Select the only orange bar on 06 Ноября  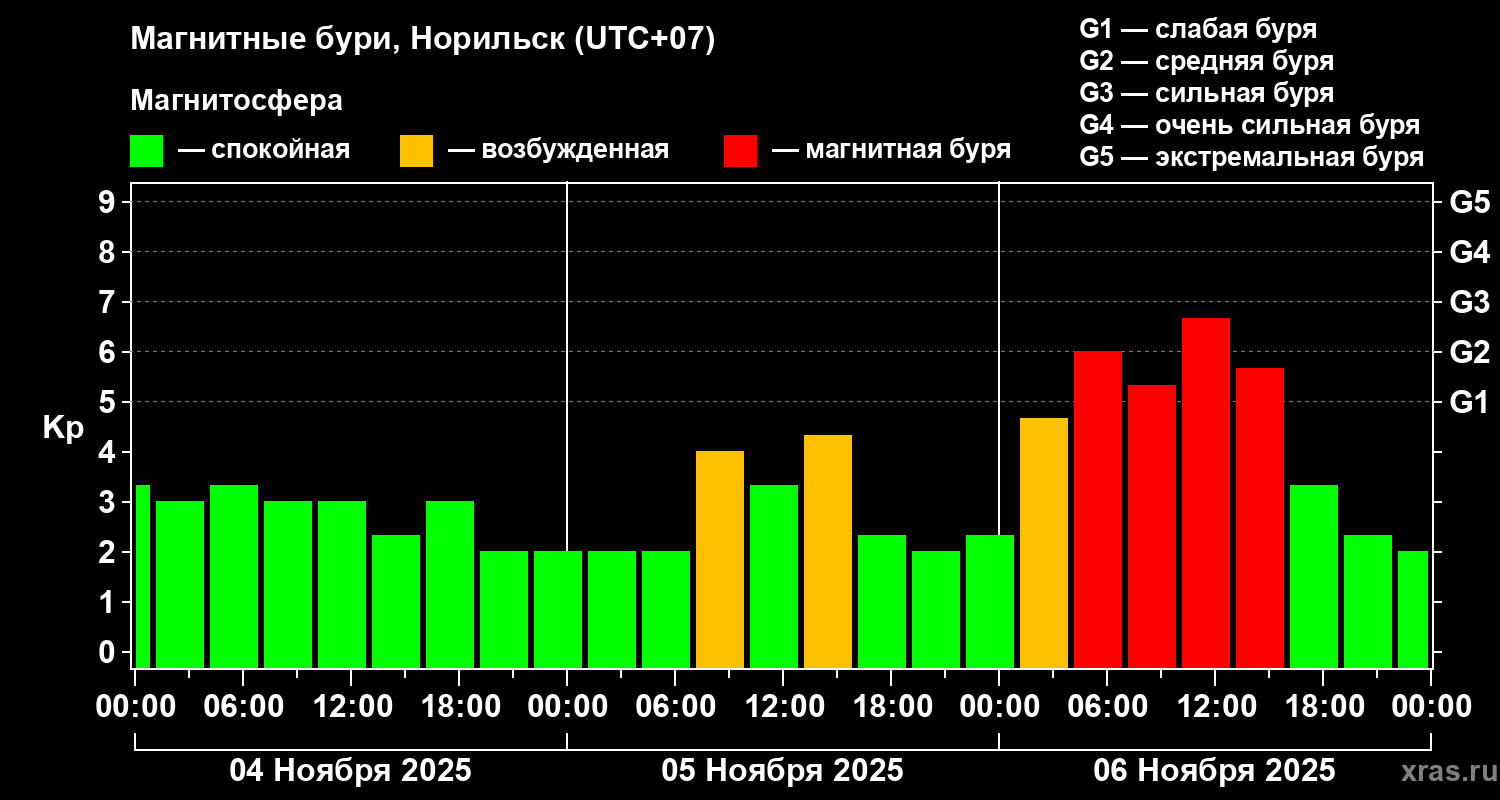click(1044, 543)
